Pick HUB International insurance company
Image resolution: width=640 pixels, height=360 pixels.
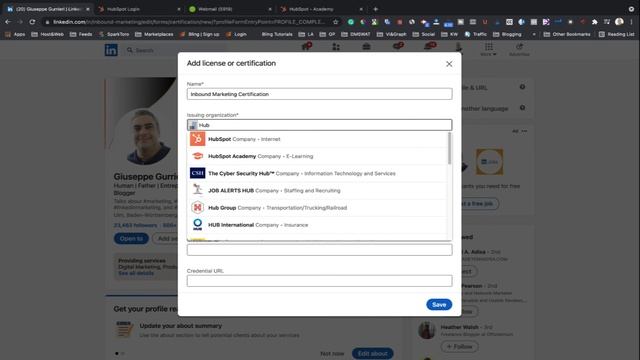click(x=317, y=225)
